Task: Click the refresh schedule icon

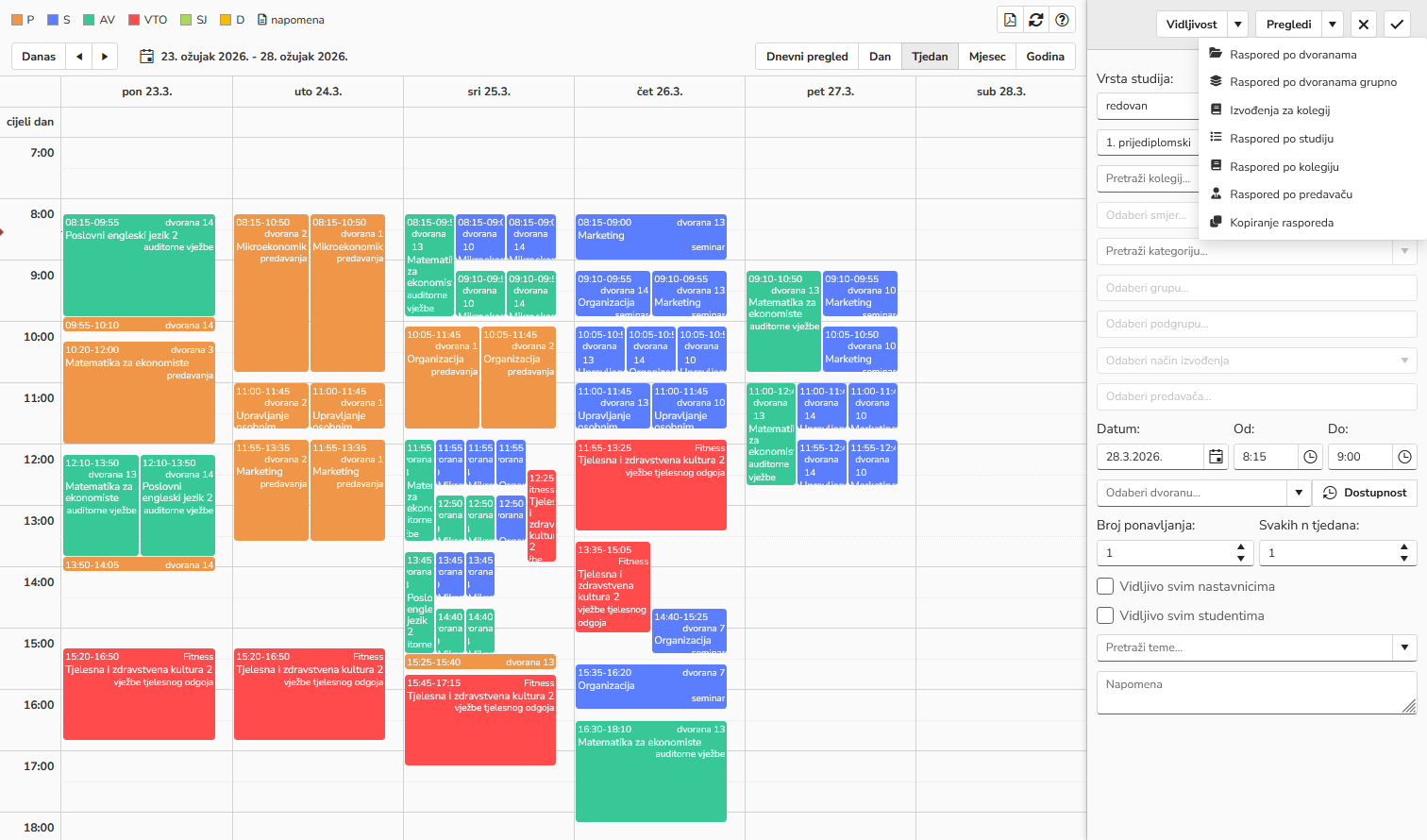Action: tap(1036, 20)
